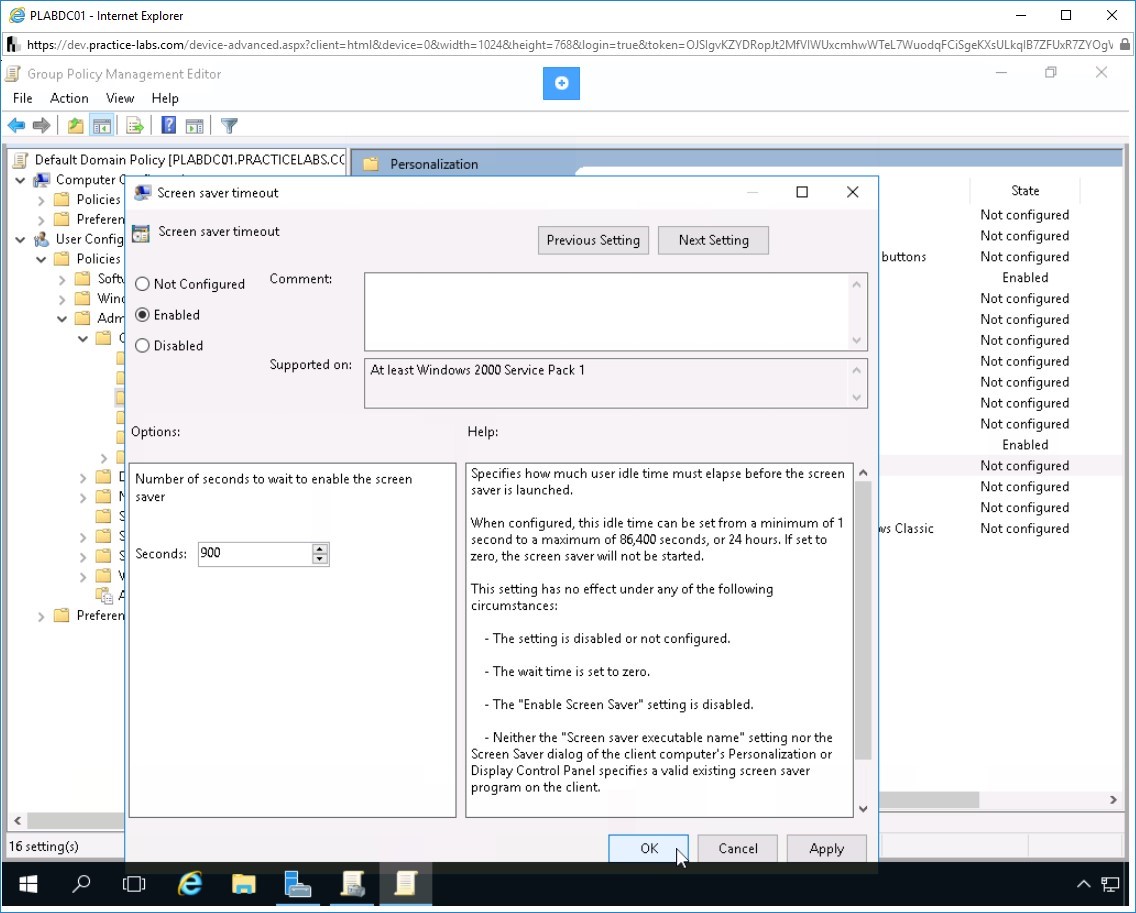Screen dimensions: 1136x913
Task: Click the grey Forward arrow in toolbar
Action: [x=41, y=125]
